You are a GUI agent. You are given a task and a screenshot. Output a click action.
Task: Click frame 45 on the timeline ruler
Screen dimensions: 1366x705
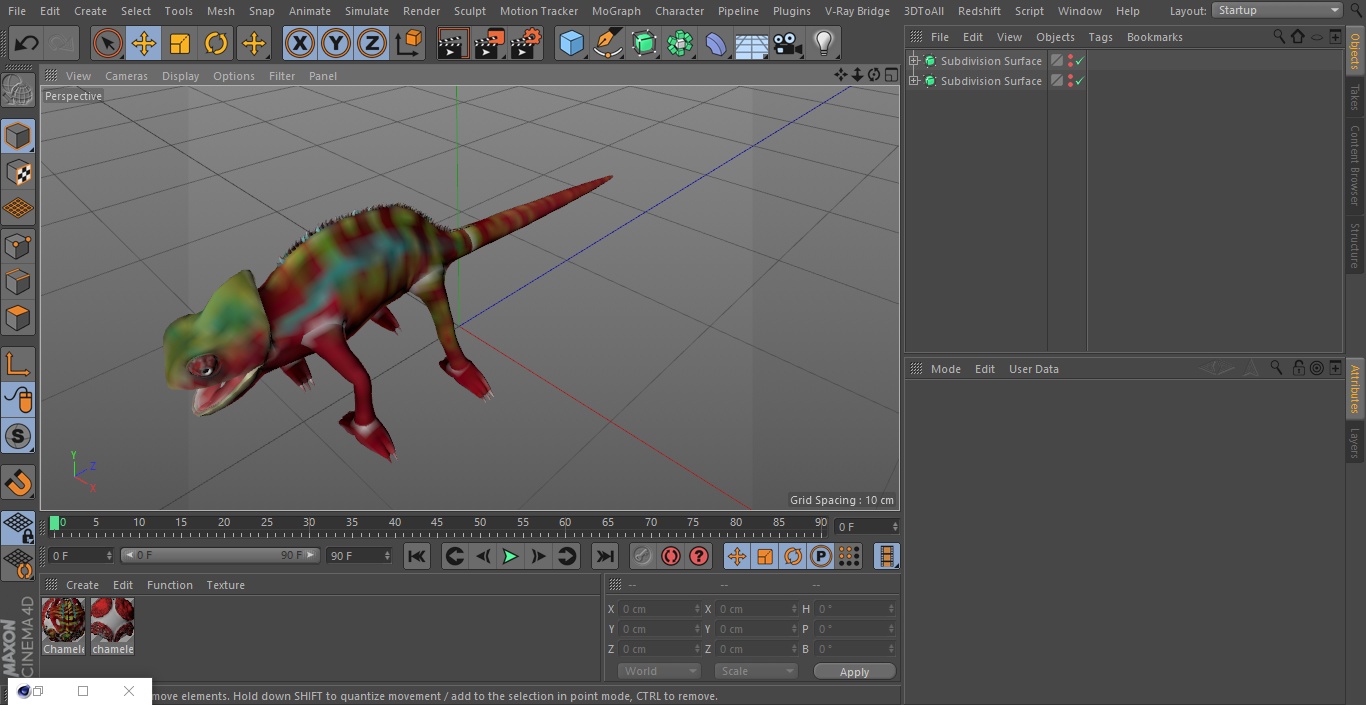pos(438,523)
